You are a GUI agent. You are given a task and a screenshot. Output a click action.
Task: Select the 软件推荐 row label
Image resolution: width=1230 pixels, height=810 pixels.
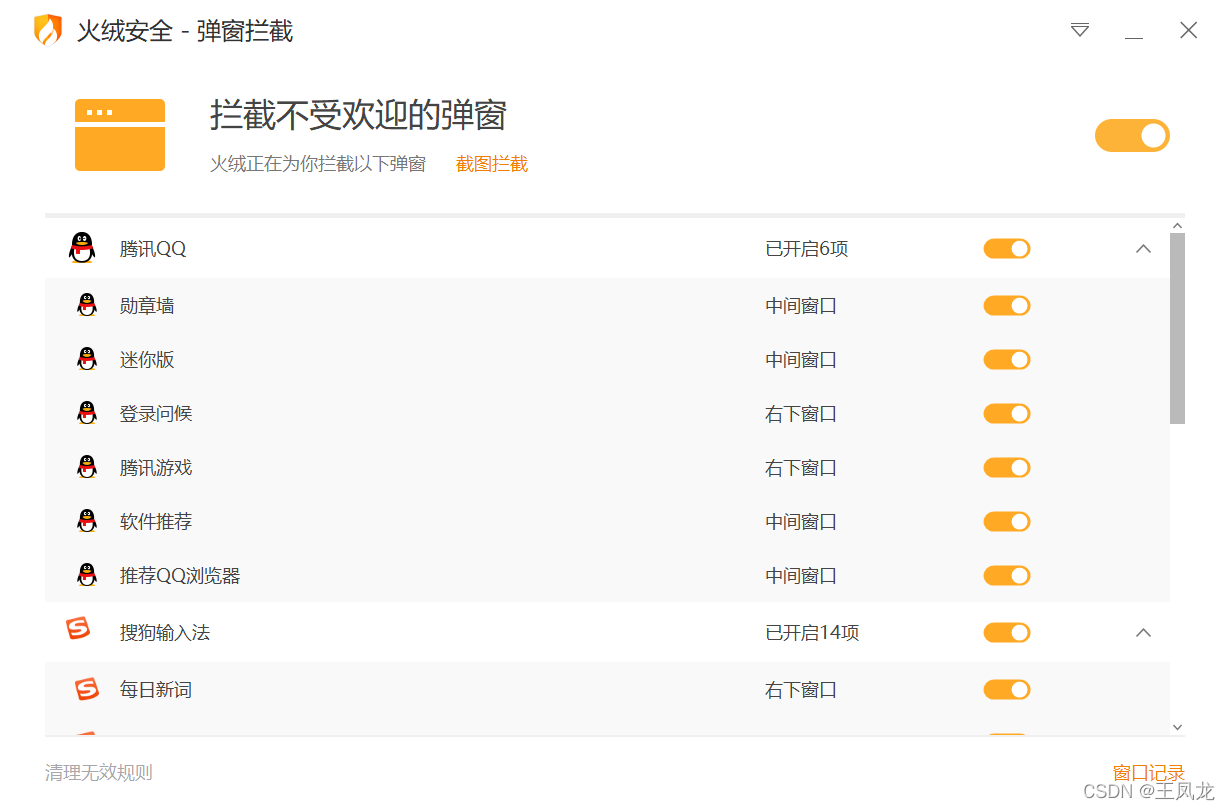pyautogui.click(x=156, y=522)
